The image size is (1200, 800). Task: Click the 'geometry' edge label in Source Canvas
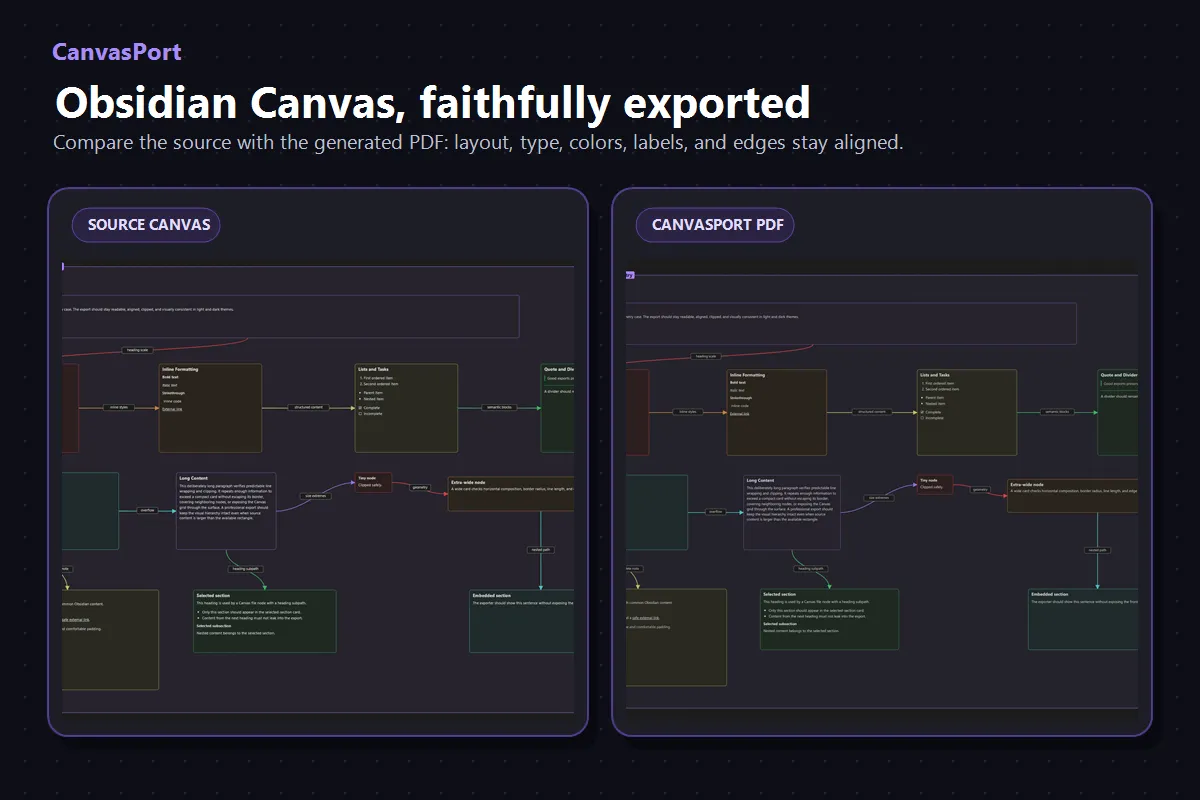(x=420, y=487)
